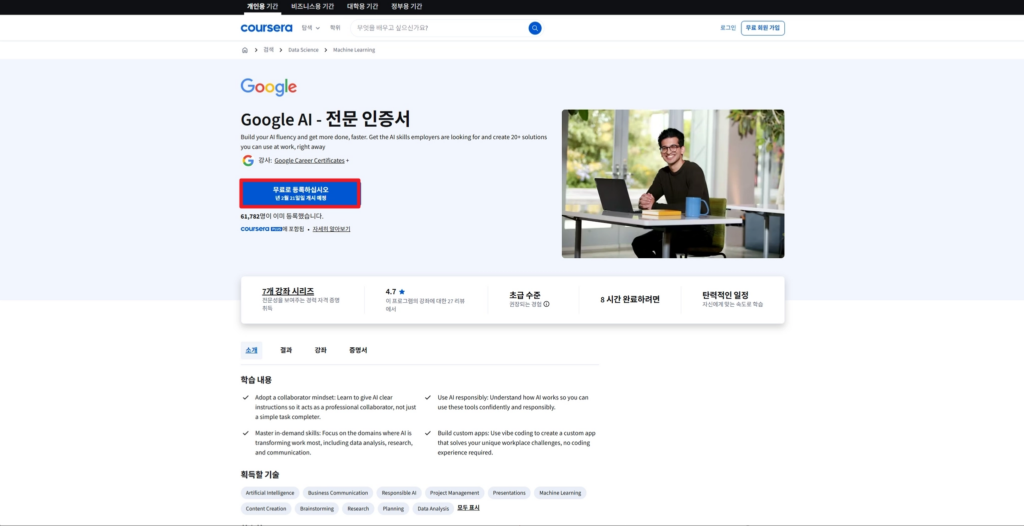
Task: Show all skills via 모두 표시
Action: coord(468,508)
